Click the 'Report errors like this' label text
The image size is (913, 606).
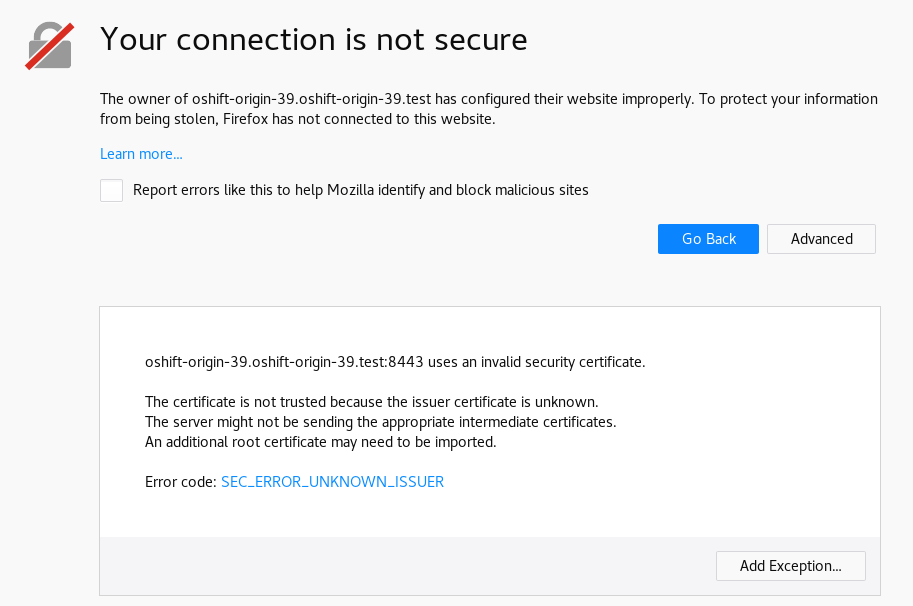pyautogui.click(x=360, y=190)
